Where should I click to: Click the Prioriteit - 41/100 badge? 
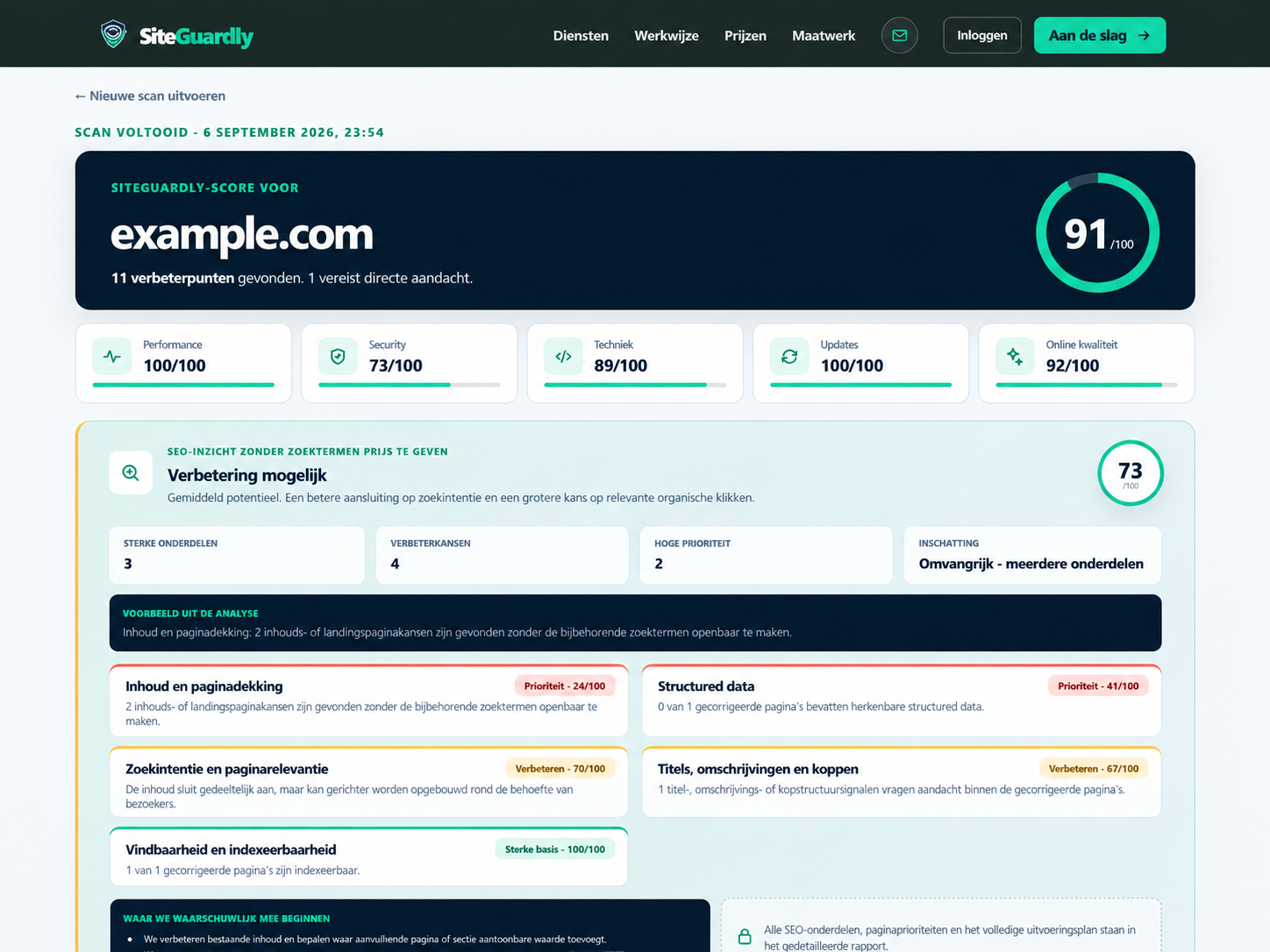[x=1098, y=686]
